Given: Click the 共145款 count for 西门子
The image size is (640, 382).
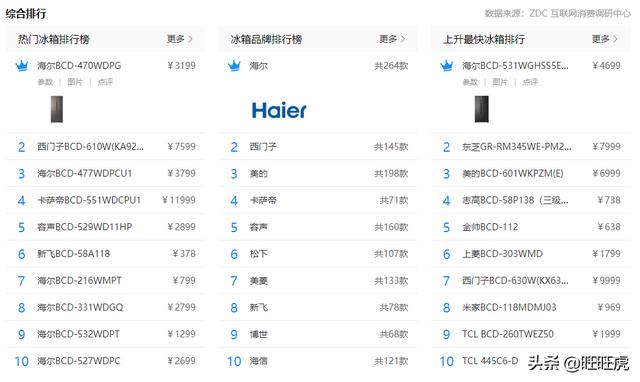Looking at the screenshot, I should 391,147.
